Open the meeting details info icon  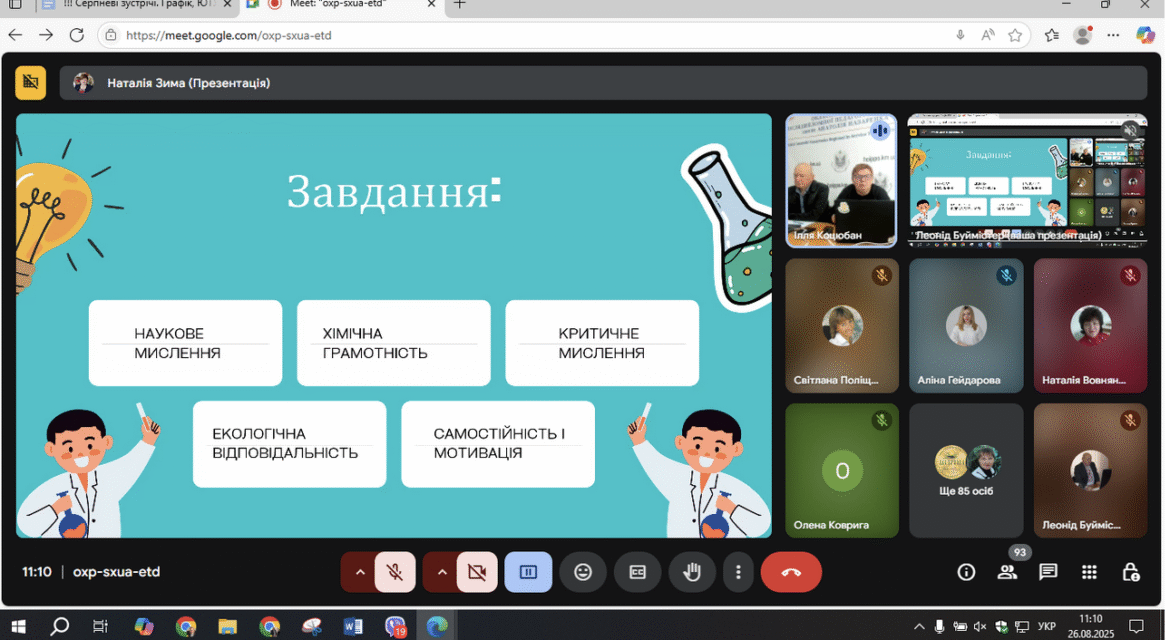tap(966, 572)
